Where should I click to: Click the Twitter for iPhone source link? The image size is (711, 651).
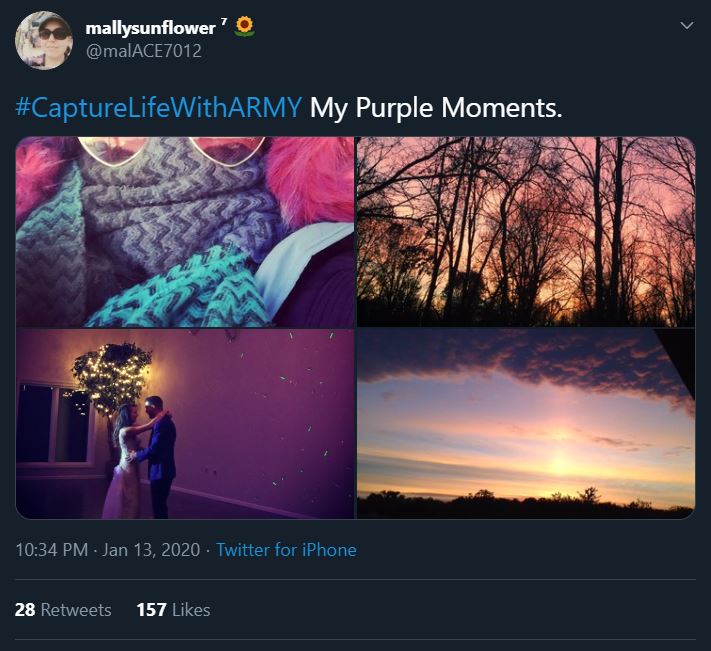[x=286, y=549]
